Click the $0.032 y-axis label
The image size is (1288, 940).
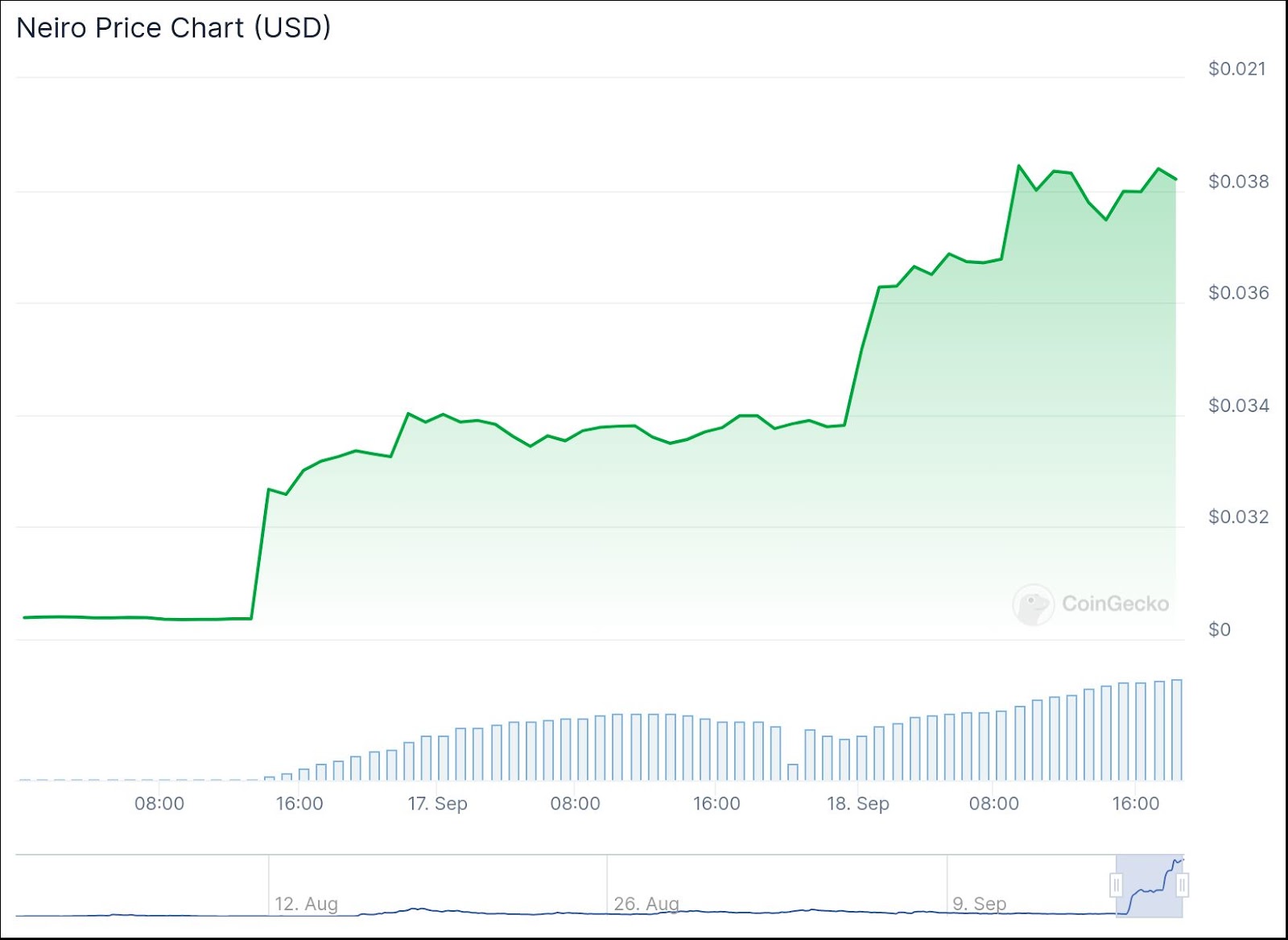point(1238,517)
